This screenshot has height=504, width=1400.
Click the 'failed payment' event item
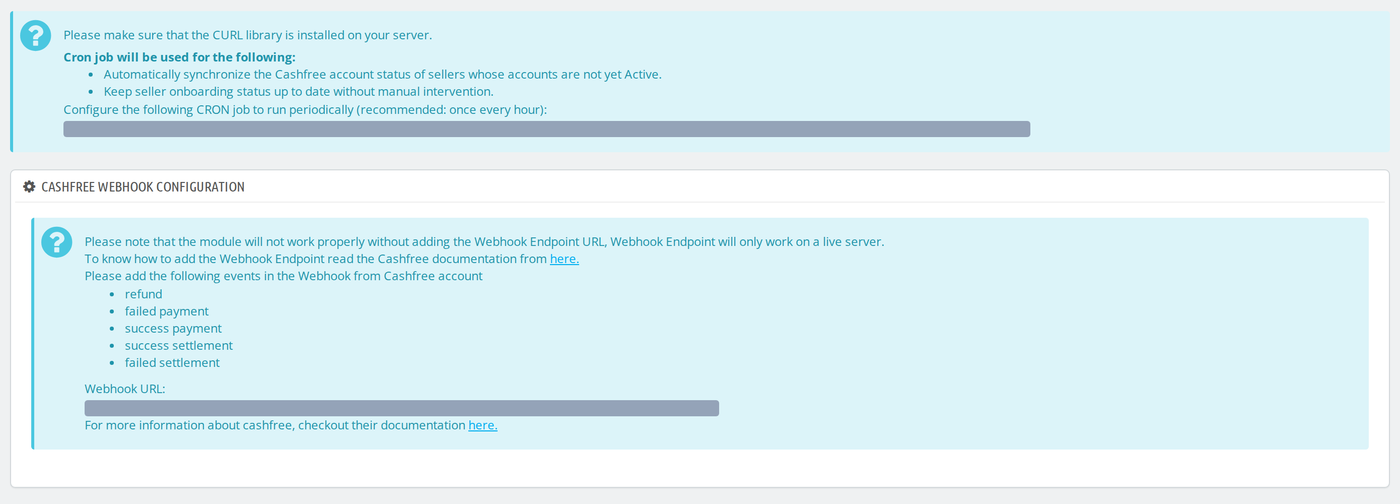pyautogui.click(x=167, y=311)
